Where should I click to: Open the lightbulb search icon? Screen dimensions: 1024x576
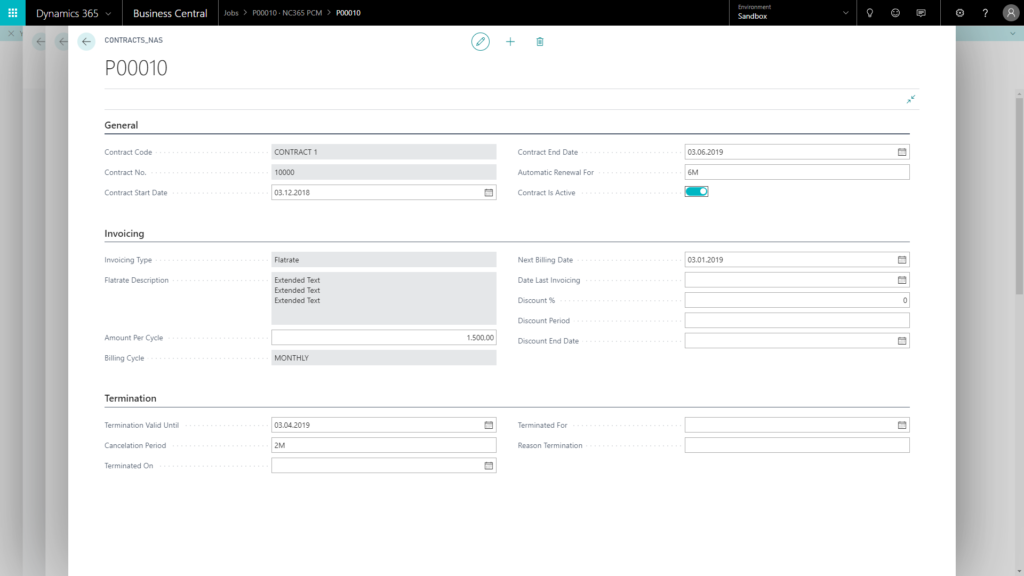869,13
